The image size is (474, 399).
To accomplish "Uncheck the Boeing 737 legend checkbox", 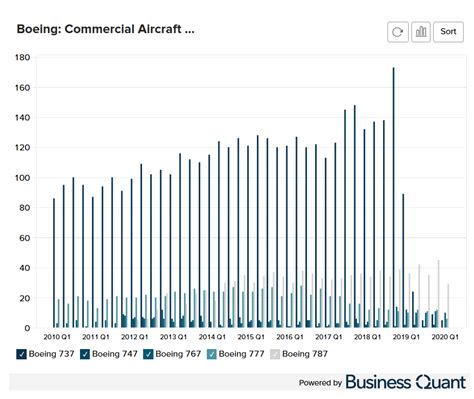I will pos(21,354).
